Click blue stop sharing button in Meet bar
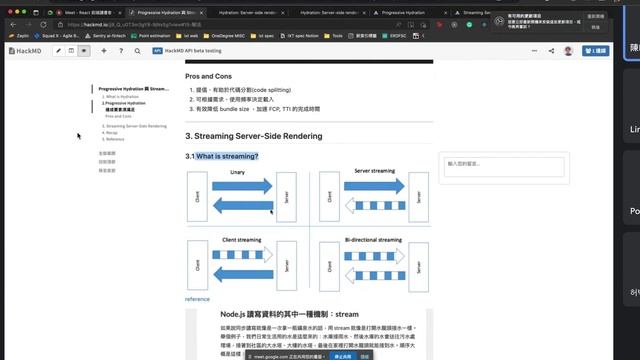 343,357
